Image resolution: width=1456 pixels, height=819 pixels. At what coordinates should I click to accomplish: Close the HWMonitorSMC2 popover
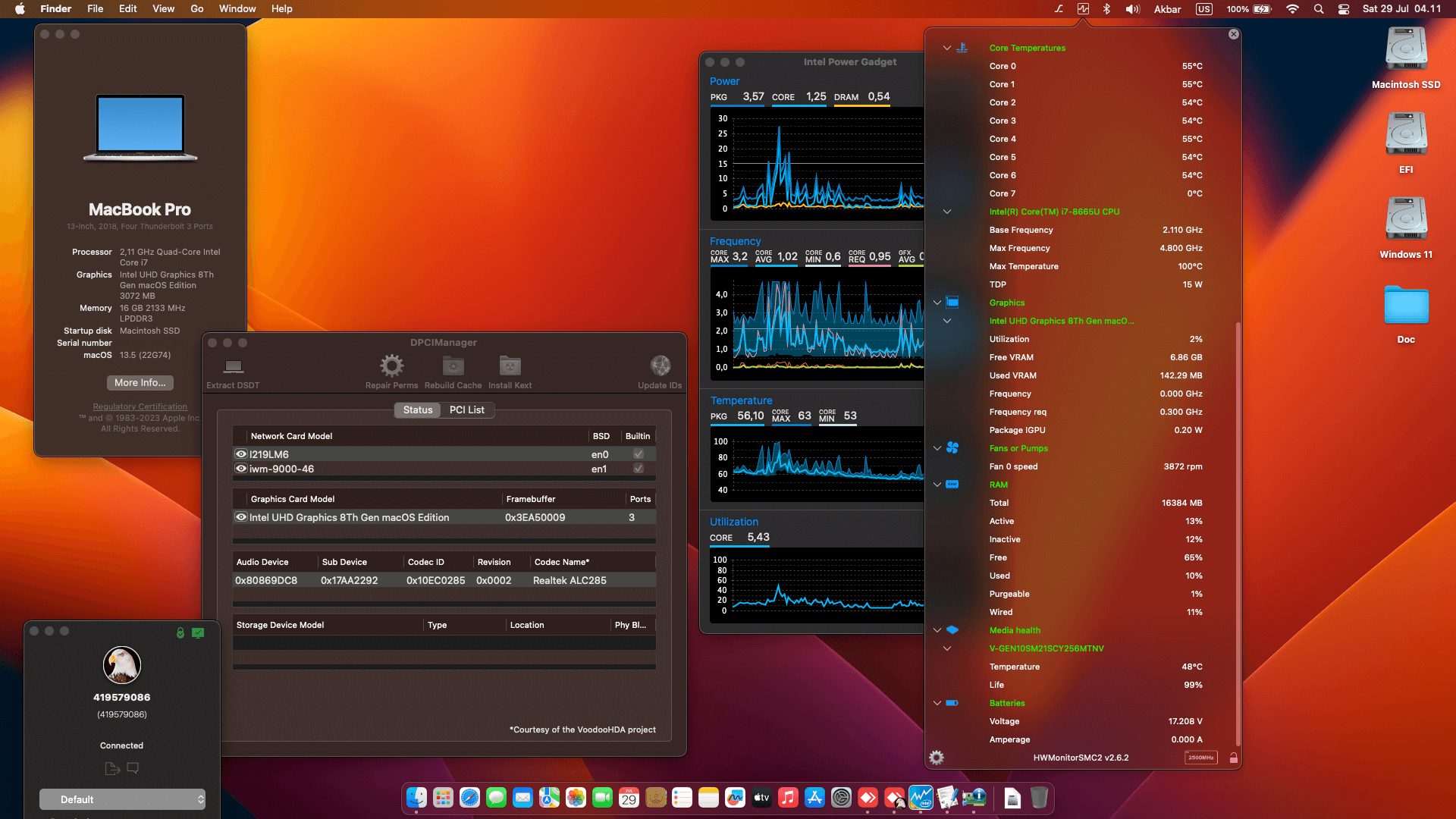point(1234,34)
